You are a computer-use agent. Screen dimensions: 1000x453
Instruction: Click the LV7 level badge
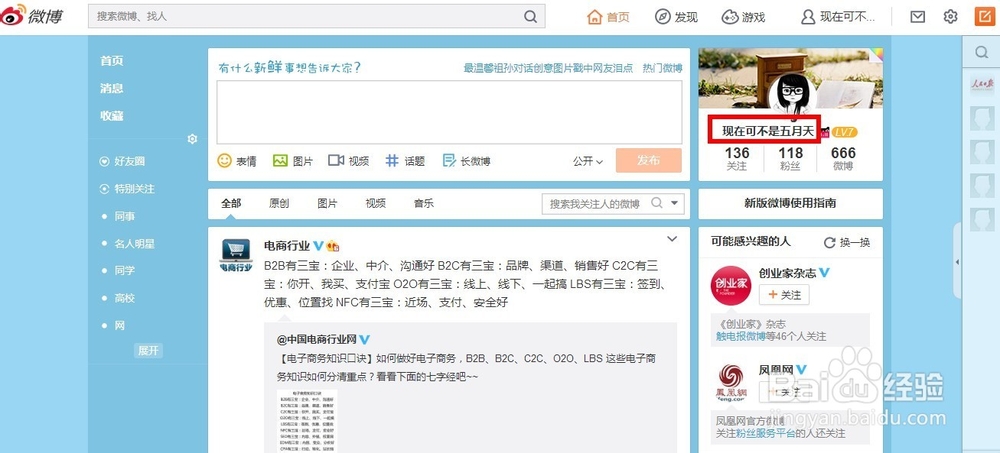(845, 132)
